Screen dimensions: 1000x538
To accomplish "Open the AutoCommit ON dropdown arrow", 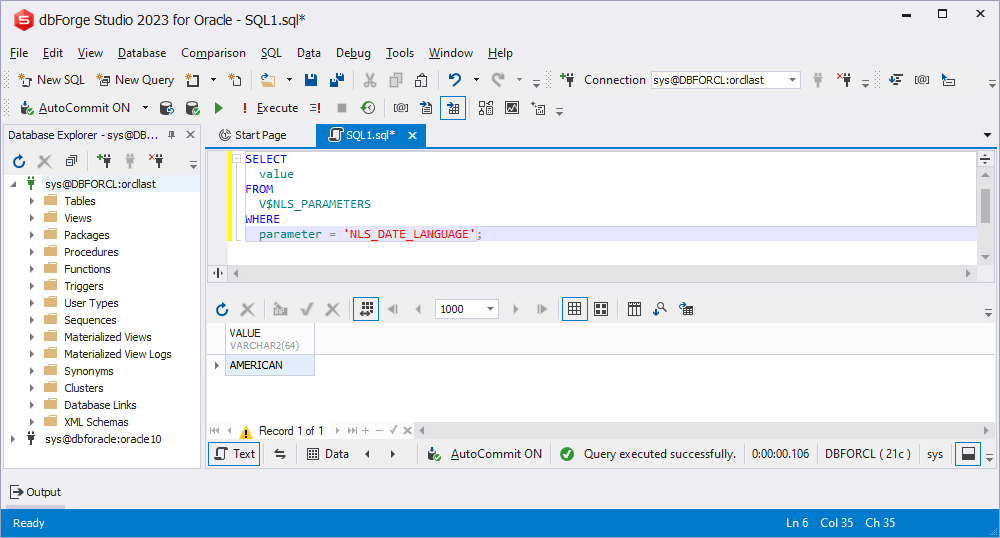I will pyautogui.click(x=145, y=108).
